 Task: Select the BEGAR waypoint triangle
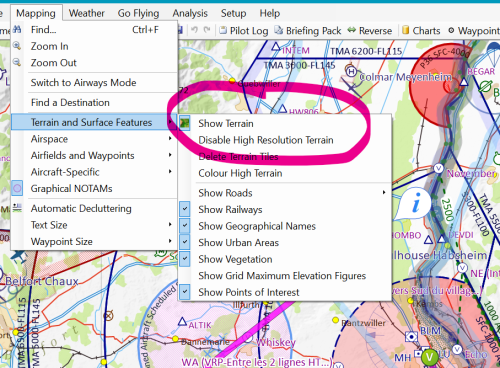(x=464, y=81)
